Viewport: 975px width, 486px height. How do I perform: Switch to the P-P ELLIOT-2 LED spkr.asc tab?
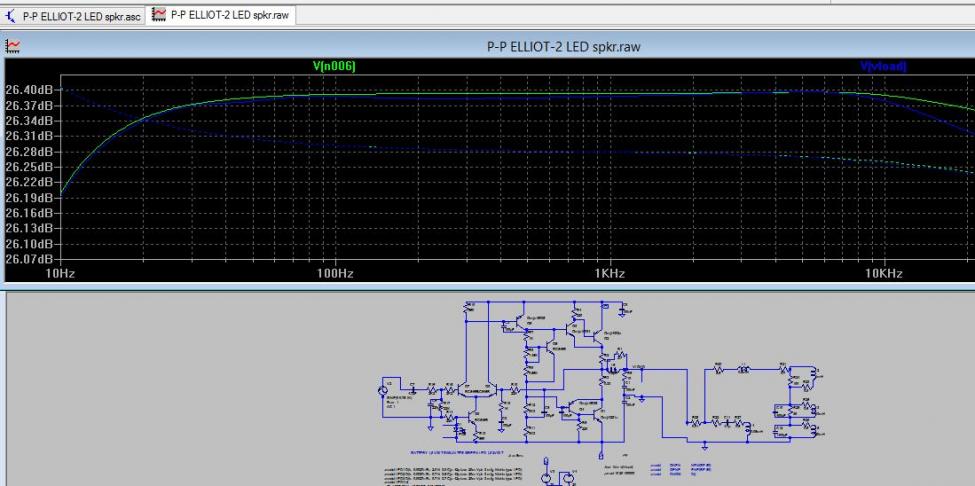pos(82,15)
